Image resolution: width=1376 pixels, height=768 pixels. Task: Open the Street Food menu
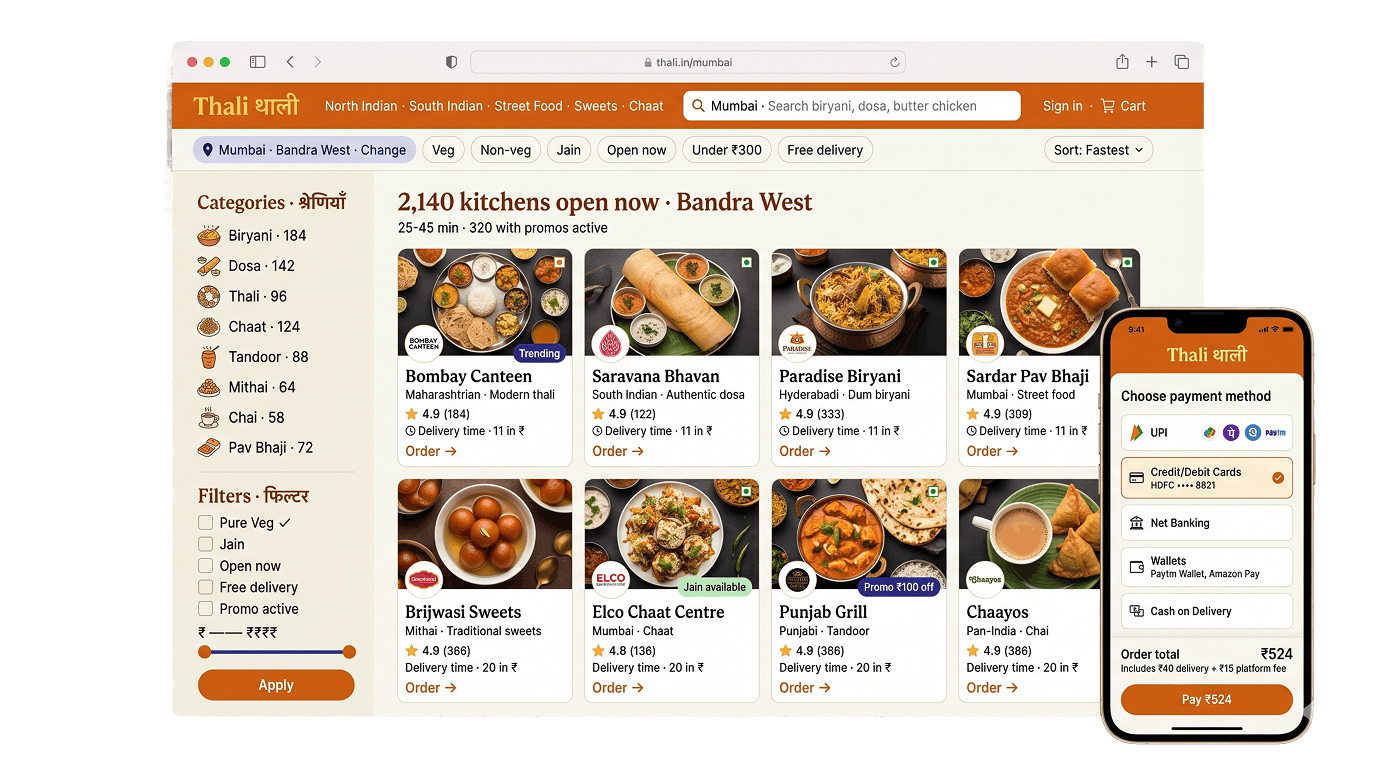[x=528, y=106]
